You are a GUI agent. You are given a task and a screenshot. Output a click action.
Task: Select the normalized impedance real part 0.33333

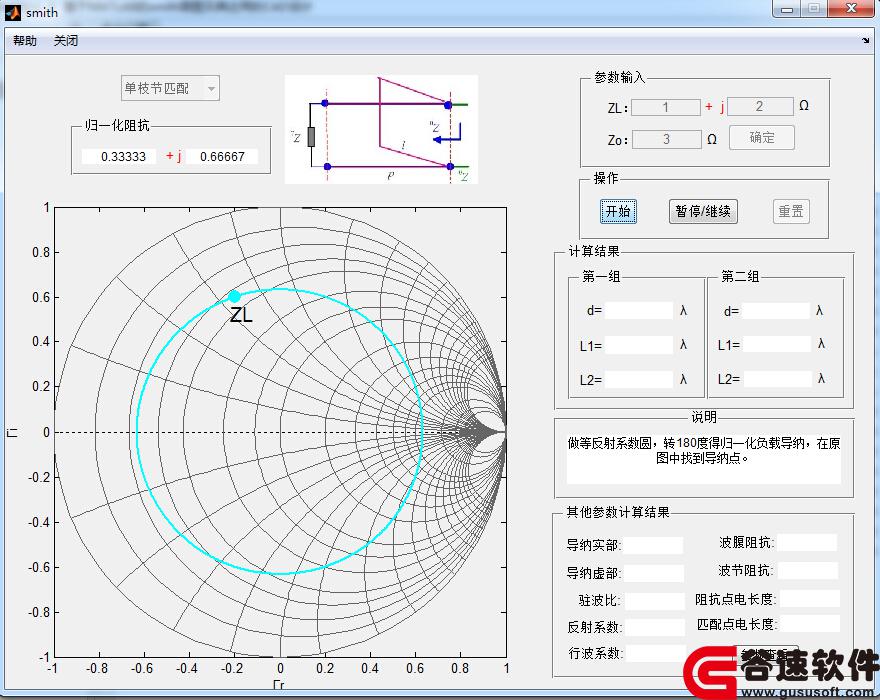tap(118, 156)
